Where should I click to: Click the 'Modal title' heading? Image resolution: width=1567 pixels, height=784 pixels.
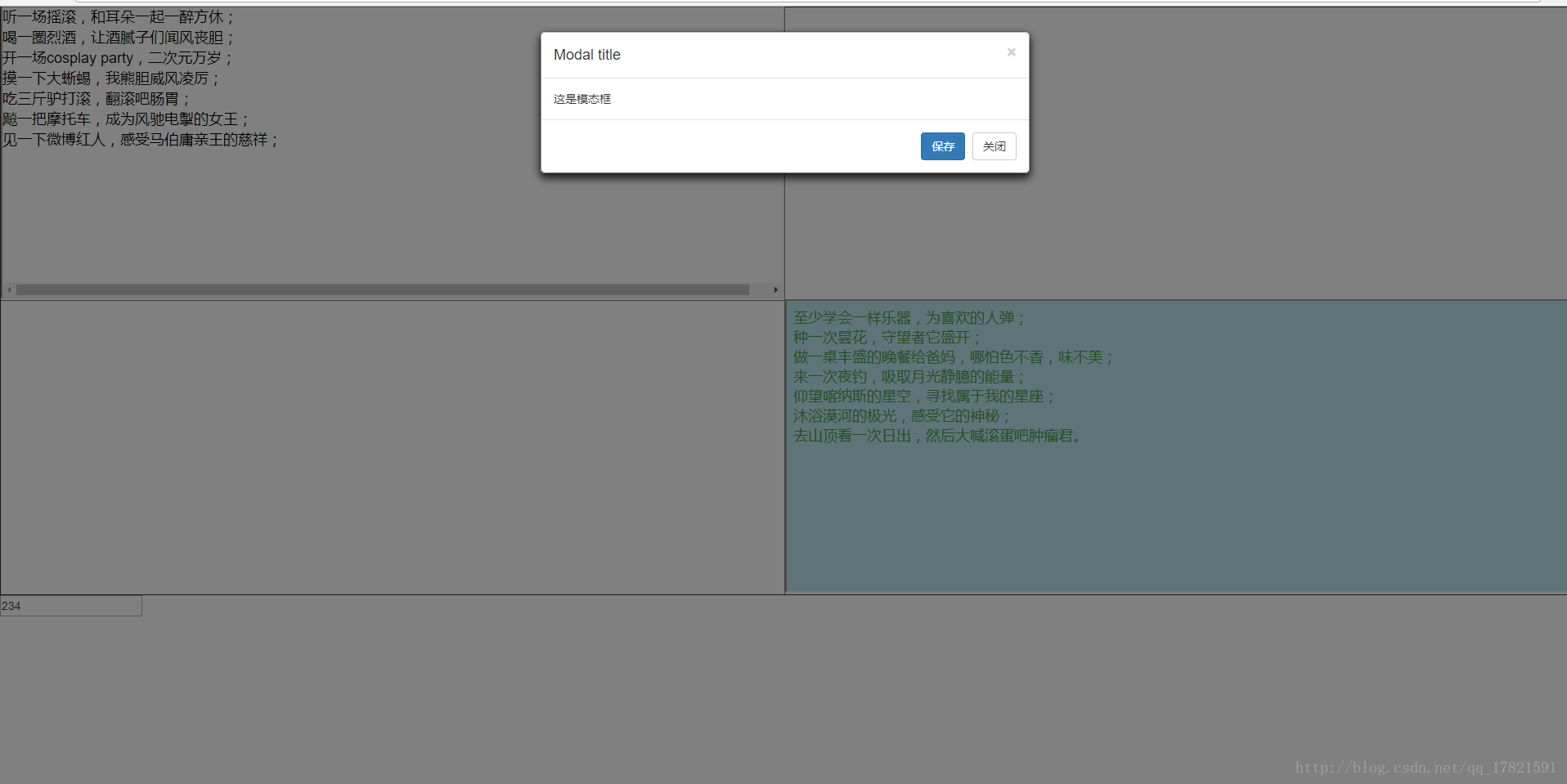tap(586, 55)
